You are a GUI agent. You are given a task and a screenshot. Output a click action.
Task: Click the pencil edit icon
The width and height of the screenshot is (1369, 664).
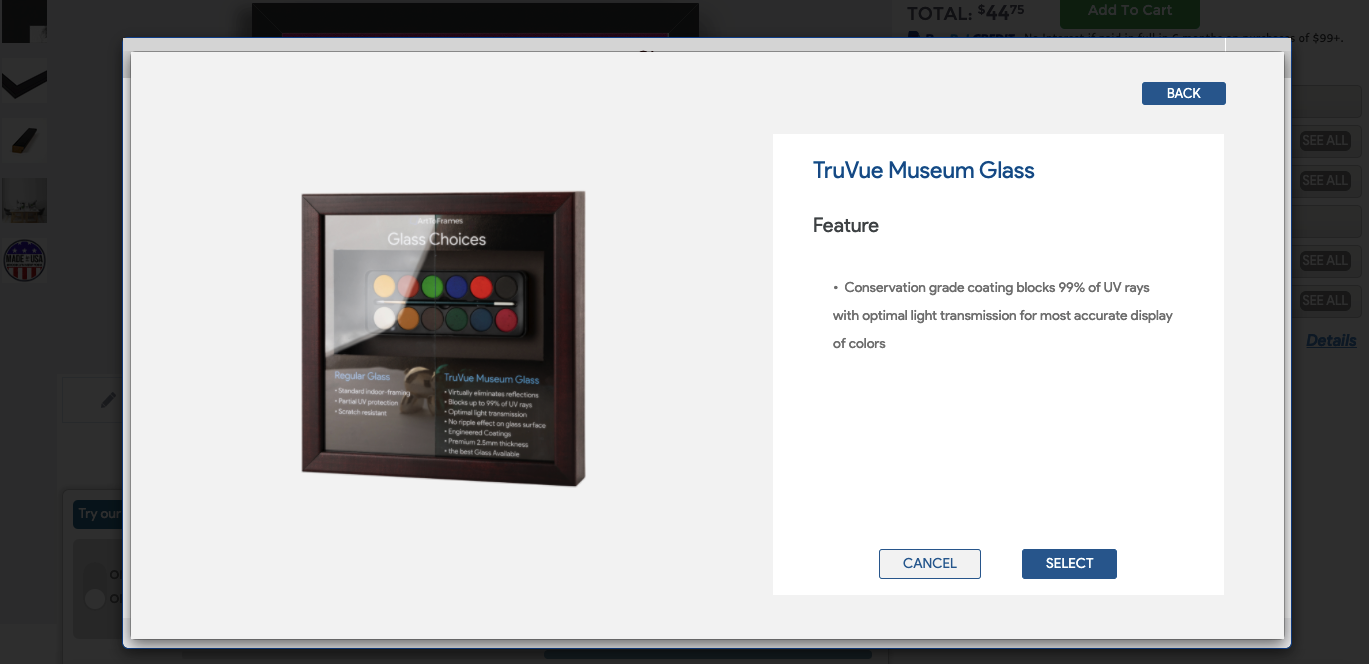coord(108,400)
